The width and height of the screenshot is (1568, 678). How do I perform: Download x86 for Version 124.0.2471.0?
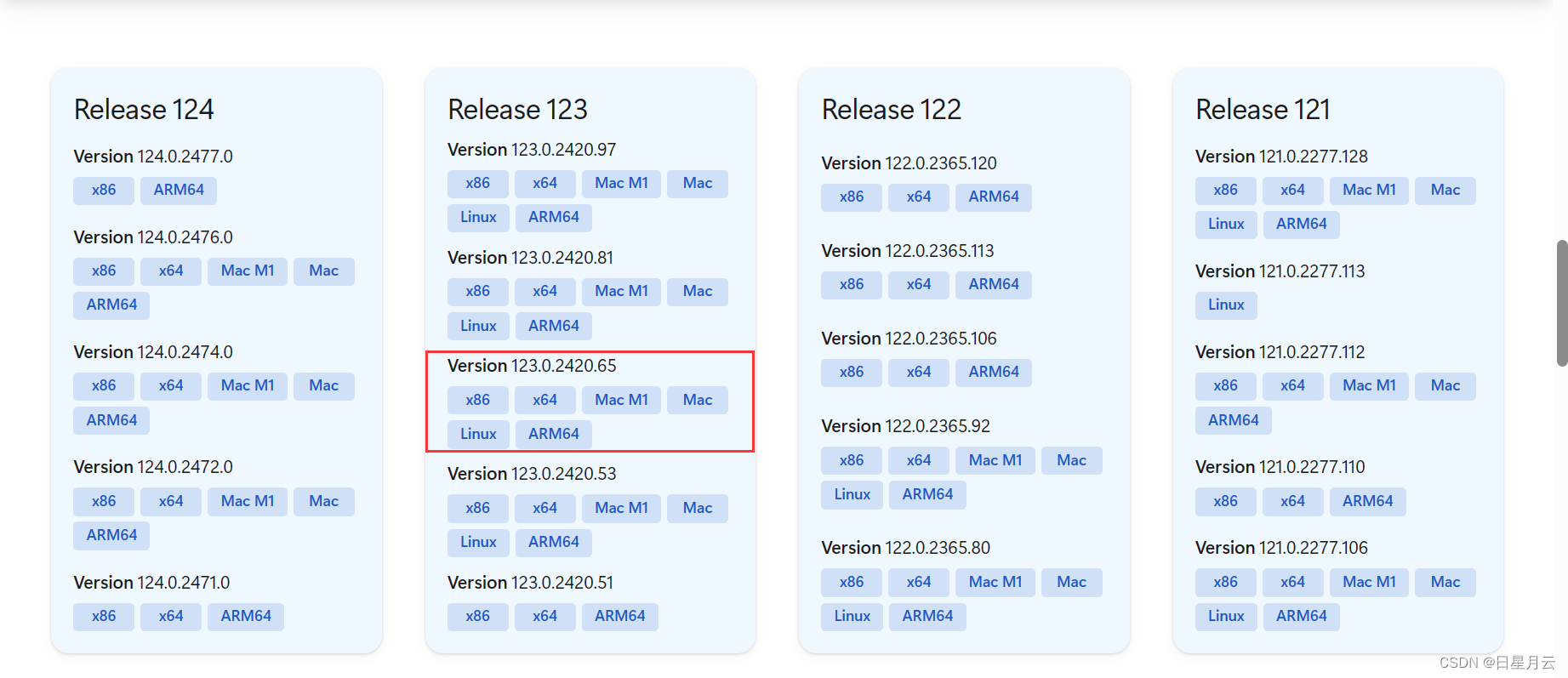104,617
